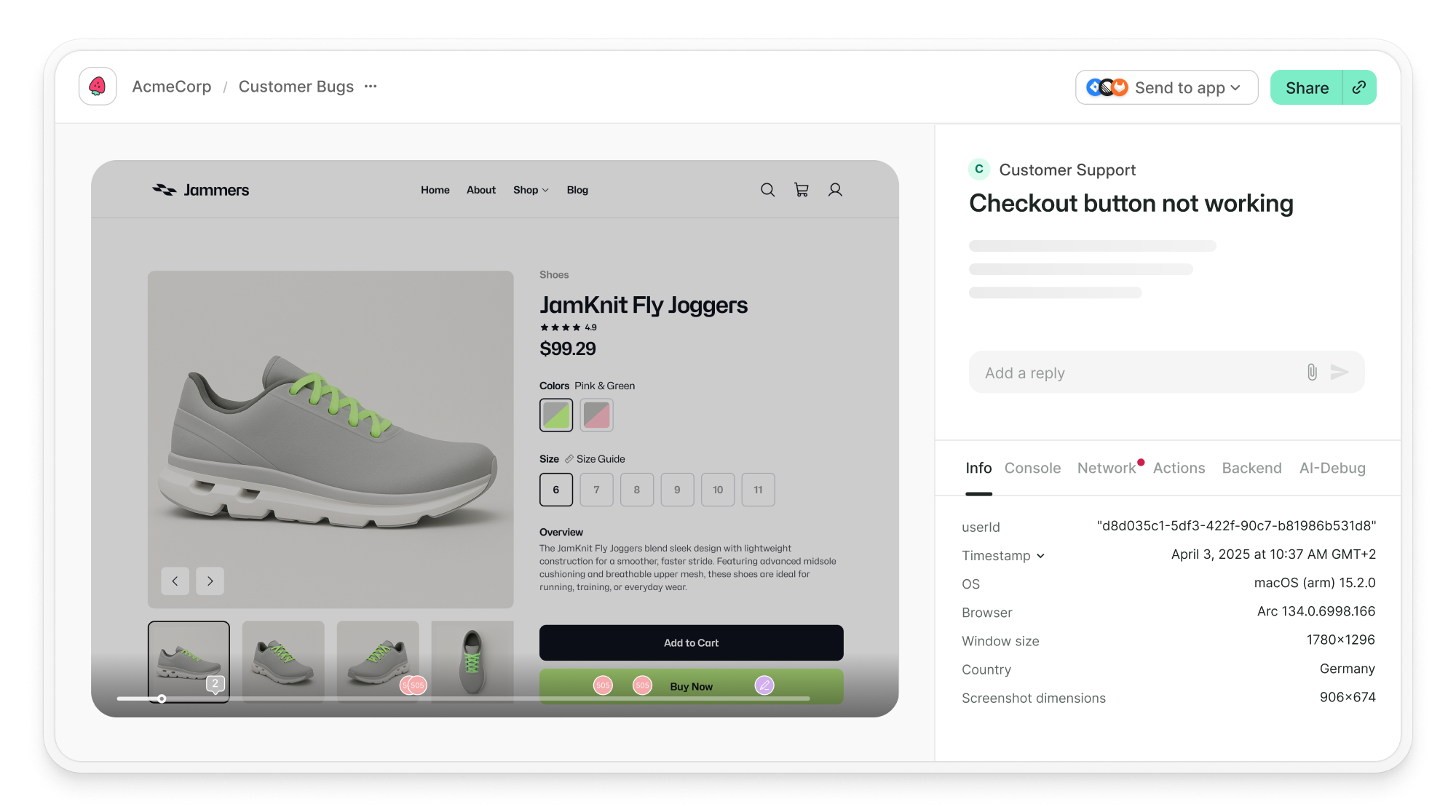Click the send reply arrow icon
Viewport: 1456px width, 812px height.
click(1340, 373)
